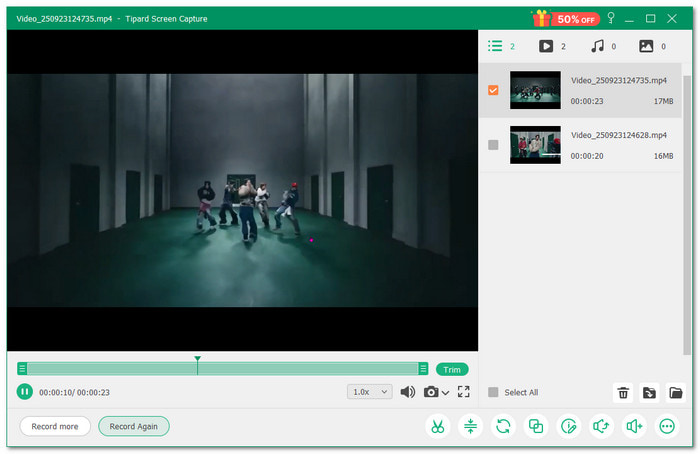The height and width of the screenshot is (454, 700).
Task: Open the video merger tool
Action: point(536,426)
